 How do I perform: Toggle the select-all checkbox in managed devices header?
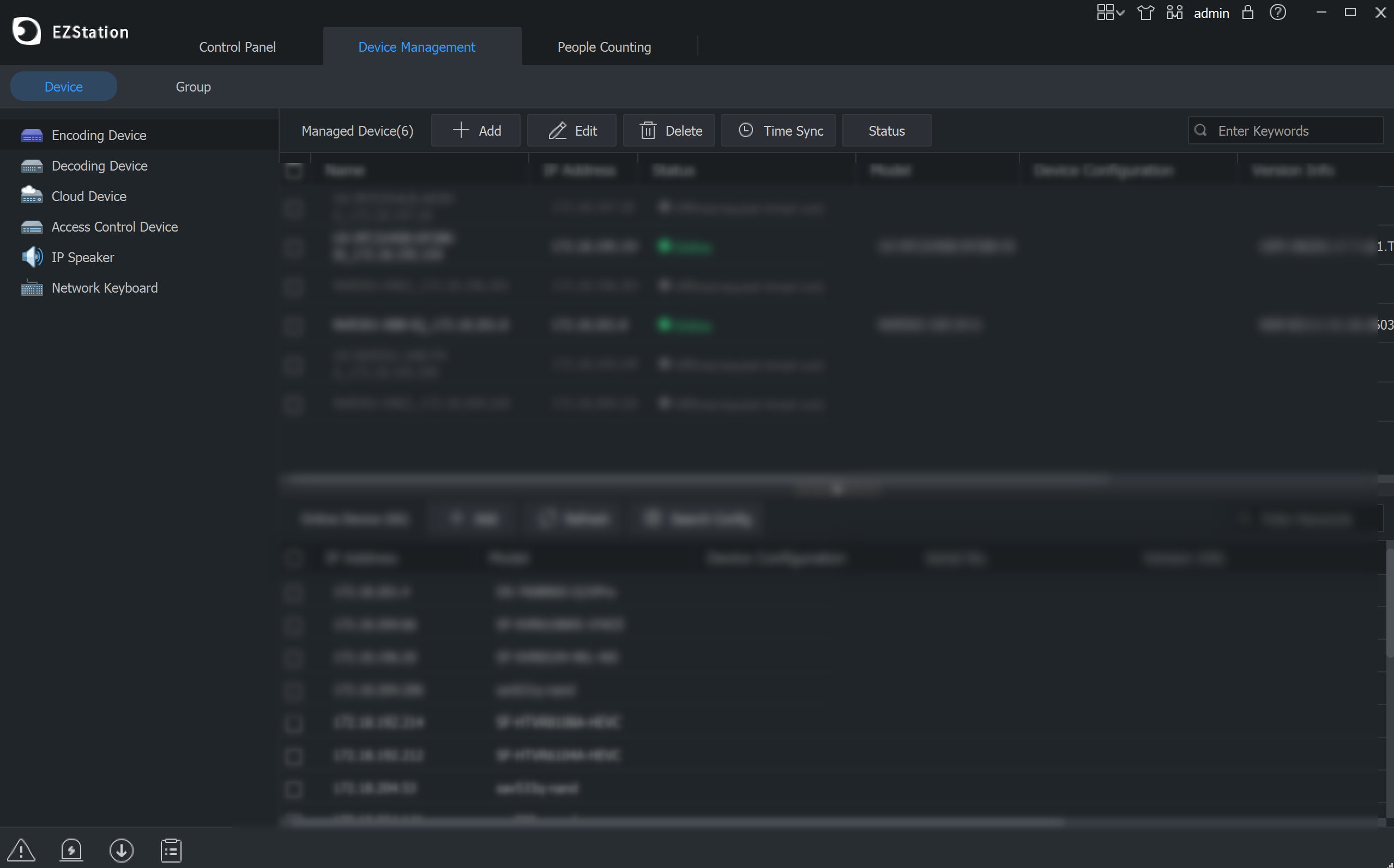pyautogui.click(x=294, y=171)
